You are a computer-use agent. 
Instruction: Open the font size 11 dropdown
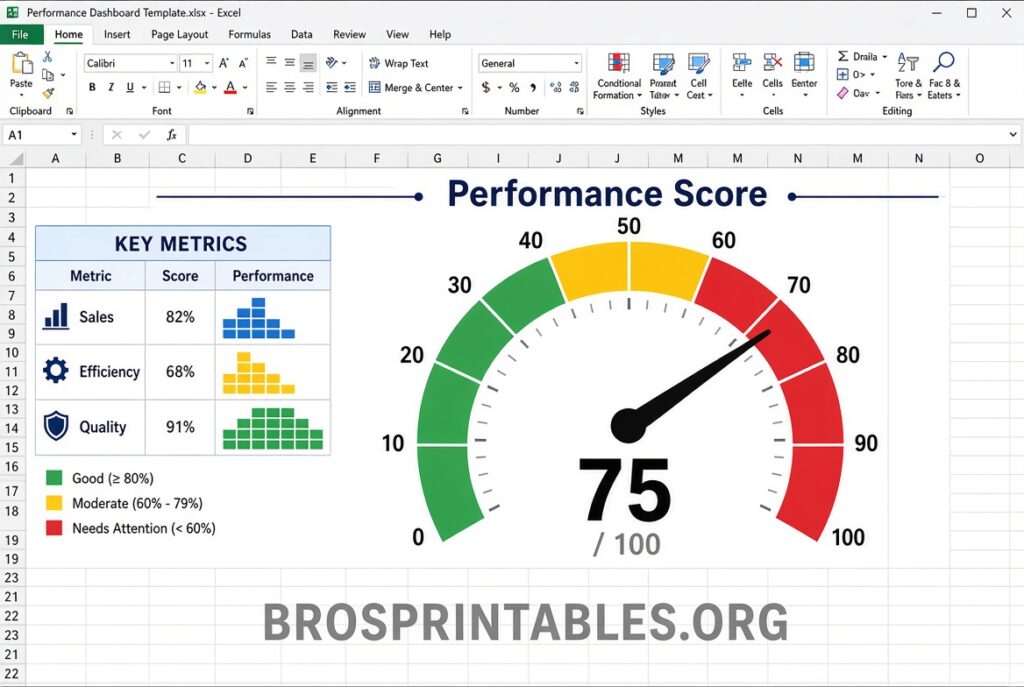tap(207, 63)
